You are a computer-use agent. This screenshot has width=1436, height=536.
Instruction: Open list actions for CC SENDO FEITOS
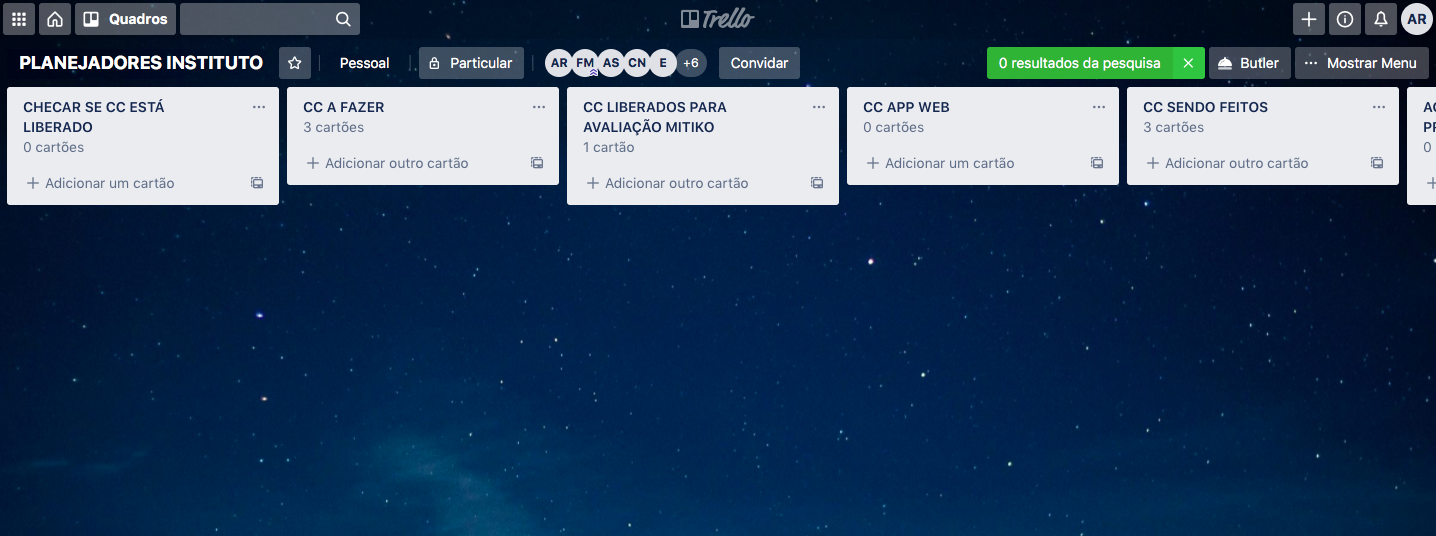(x=1379, y=107)
